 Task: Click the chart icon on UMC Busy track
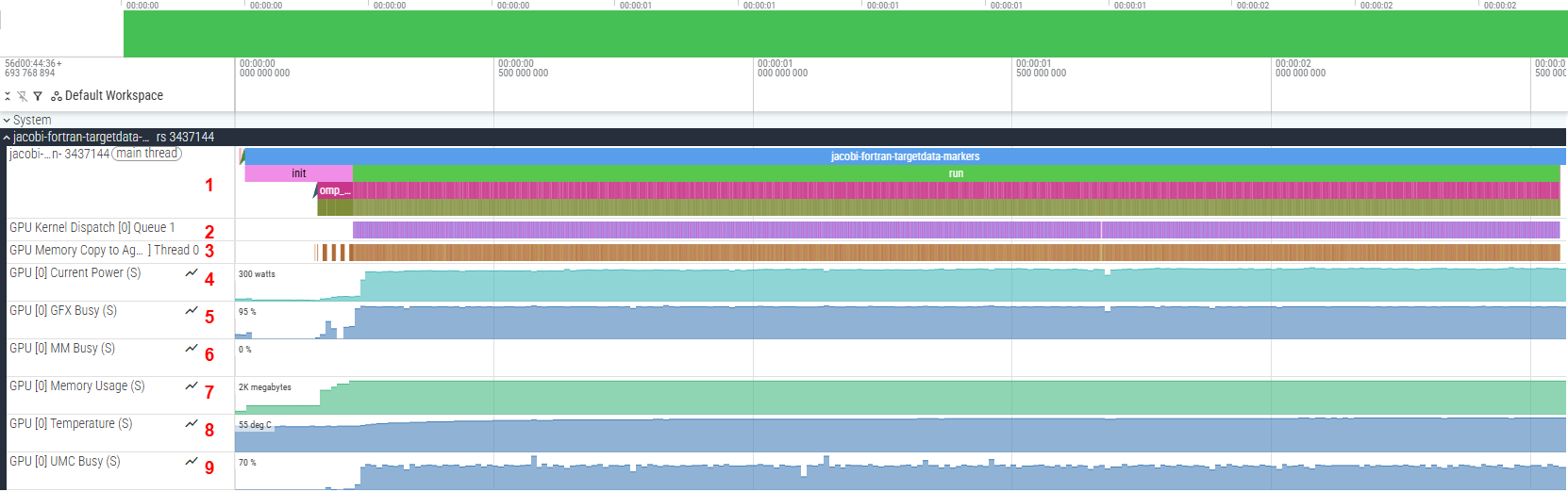[192, 461]
